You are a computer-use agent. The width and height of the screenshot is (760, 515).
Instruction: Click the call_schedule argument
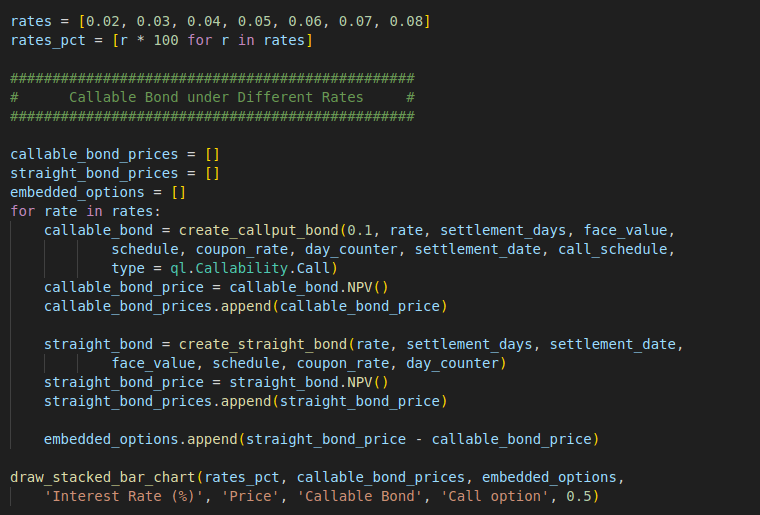(x=616, y=249)
